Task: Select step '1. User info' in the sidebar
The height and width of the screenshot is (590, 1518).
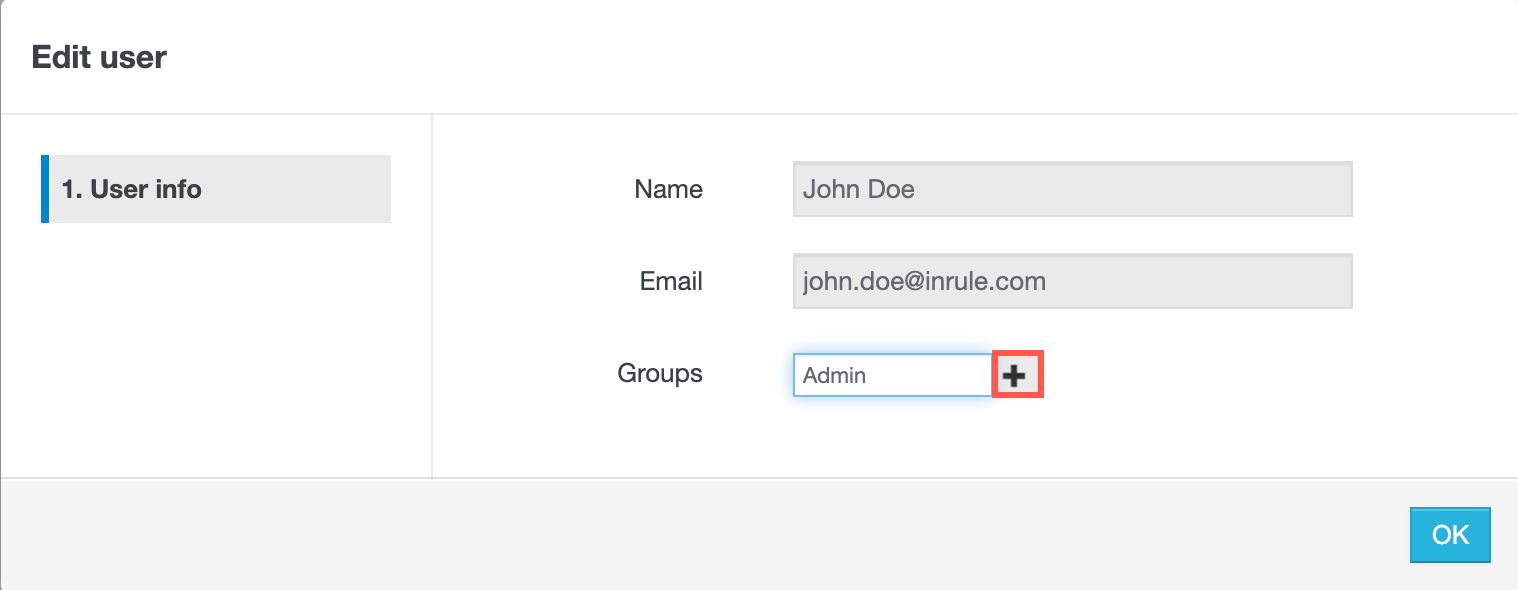Action: tap(216, 188)
